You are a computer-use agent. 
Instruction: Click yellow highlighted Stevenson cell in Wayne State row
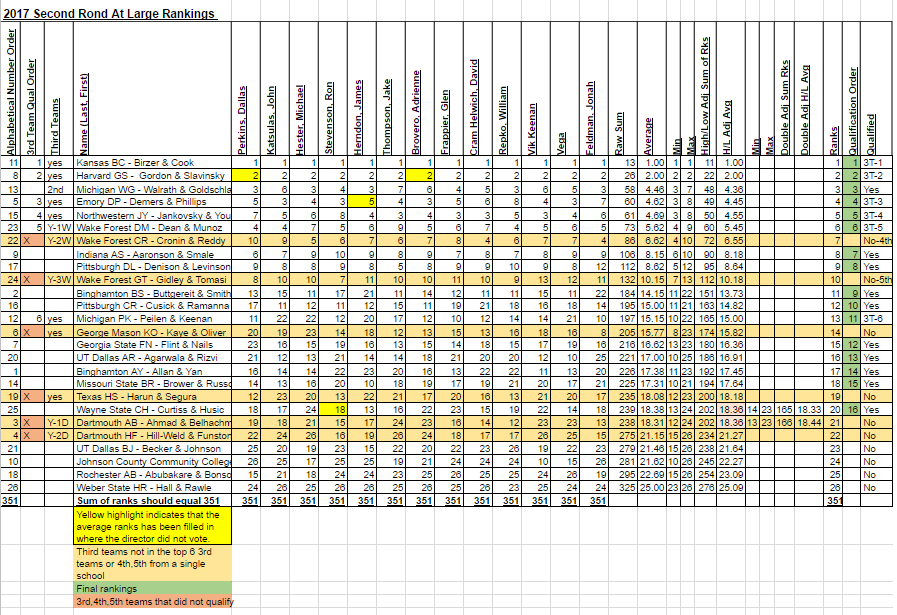333,410
